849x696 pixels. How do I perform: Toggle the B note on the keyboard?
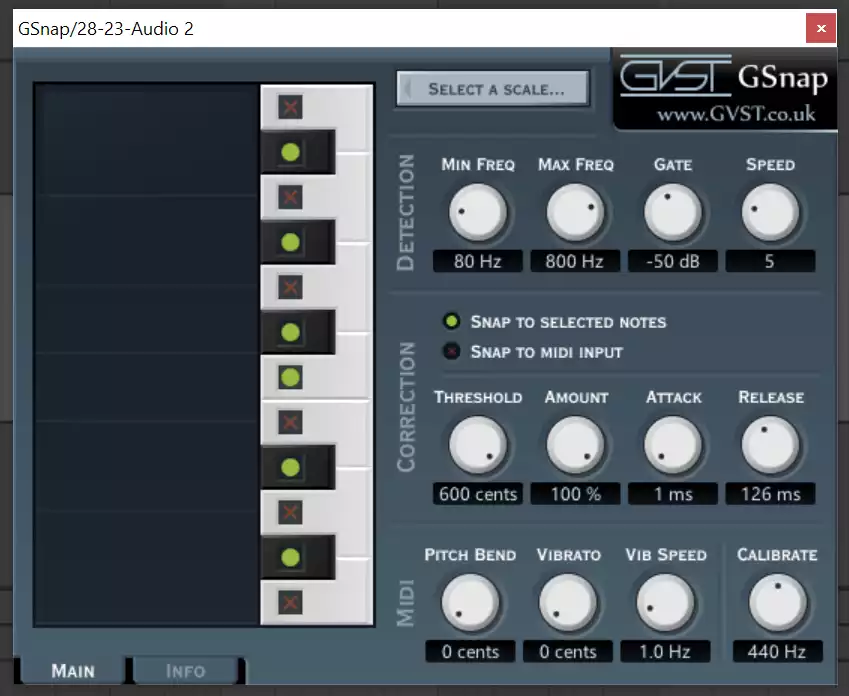(x=290, y=108)
